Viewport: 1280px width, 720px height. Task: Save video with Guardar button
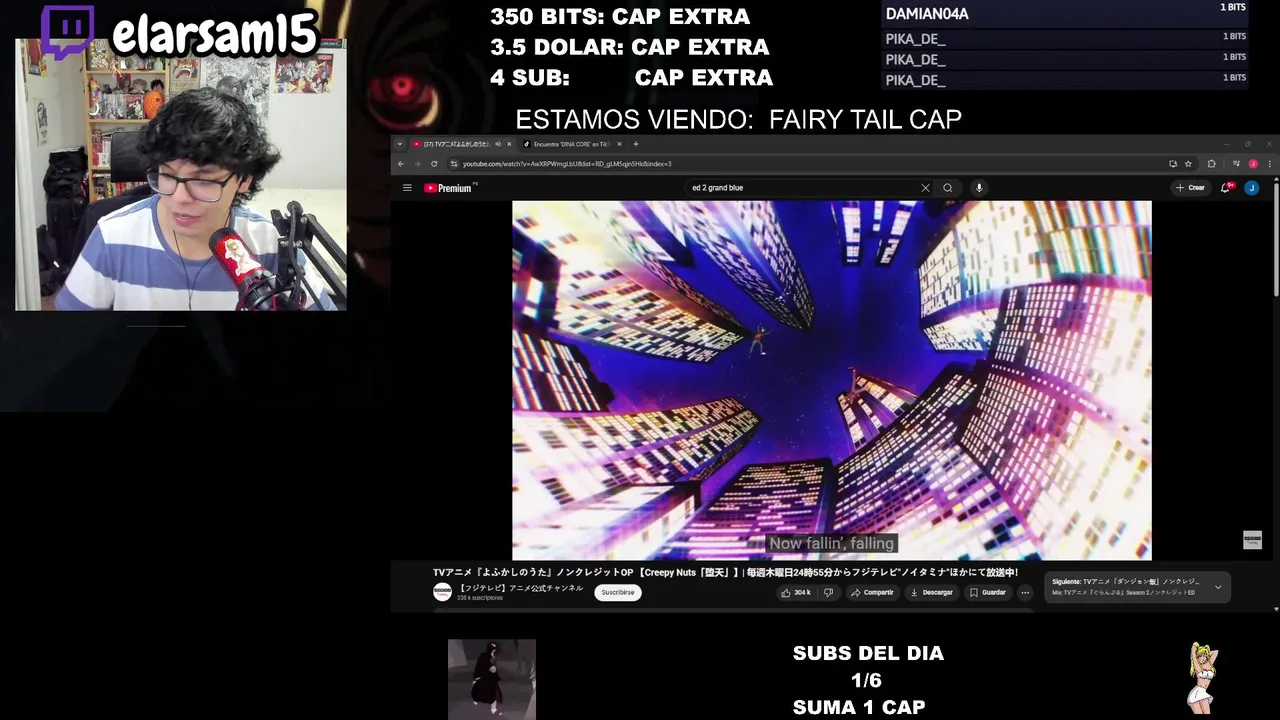coord(988,592)
